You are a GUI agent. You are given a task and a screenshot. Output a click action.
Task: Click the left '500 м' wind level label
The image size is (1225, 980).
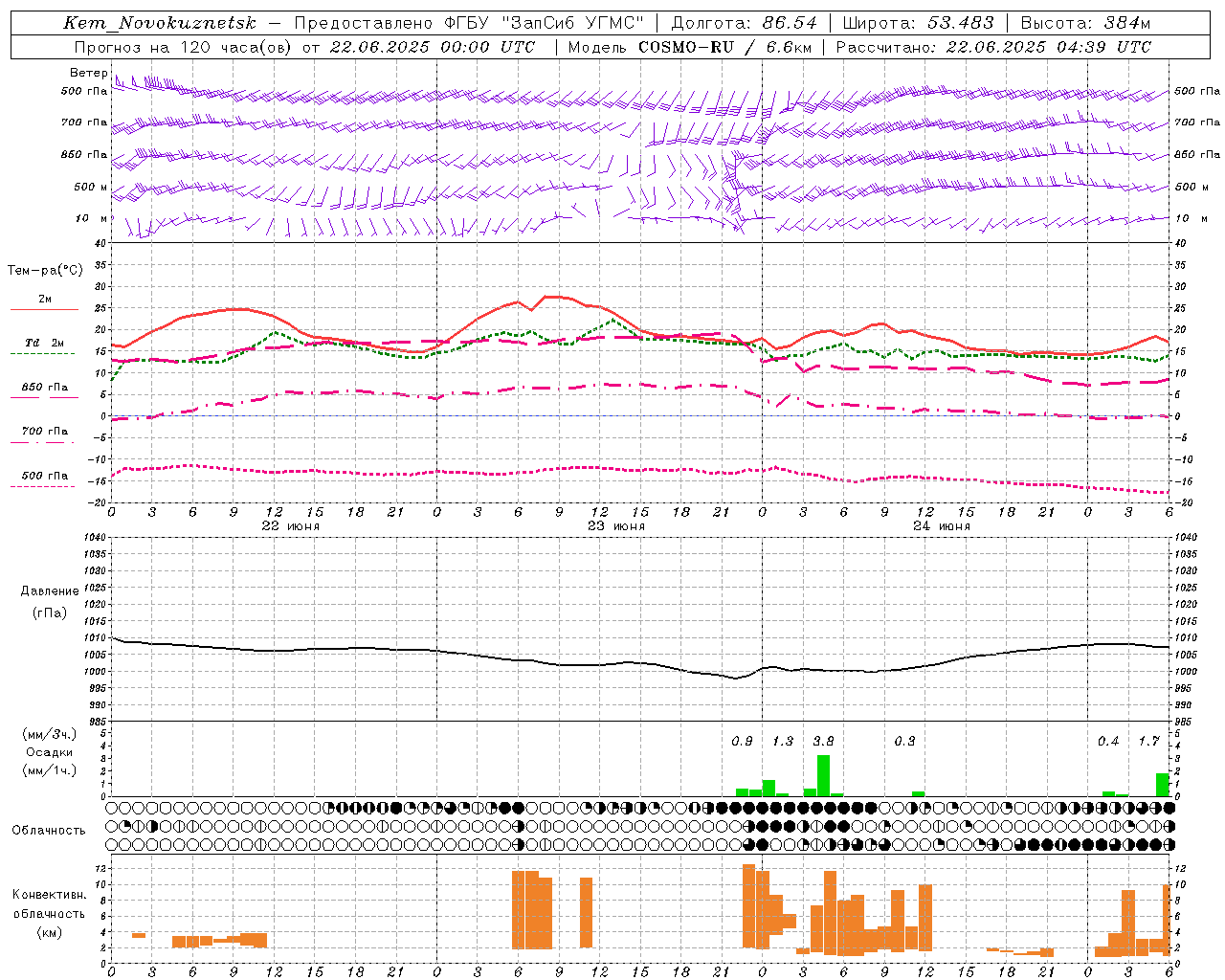point(91,187)
